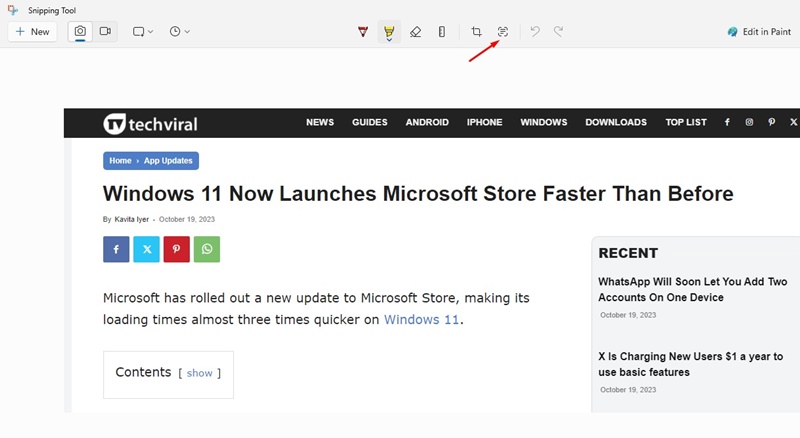This screenshot has height=438, width=800.
Task: Open the snipping shape mode dropdown
Action: point(143,32)
